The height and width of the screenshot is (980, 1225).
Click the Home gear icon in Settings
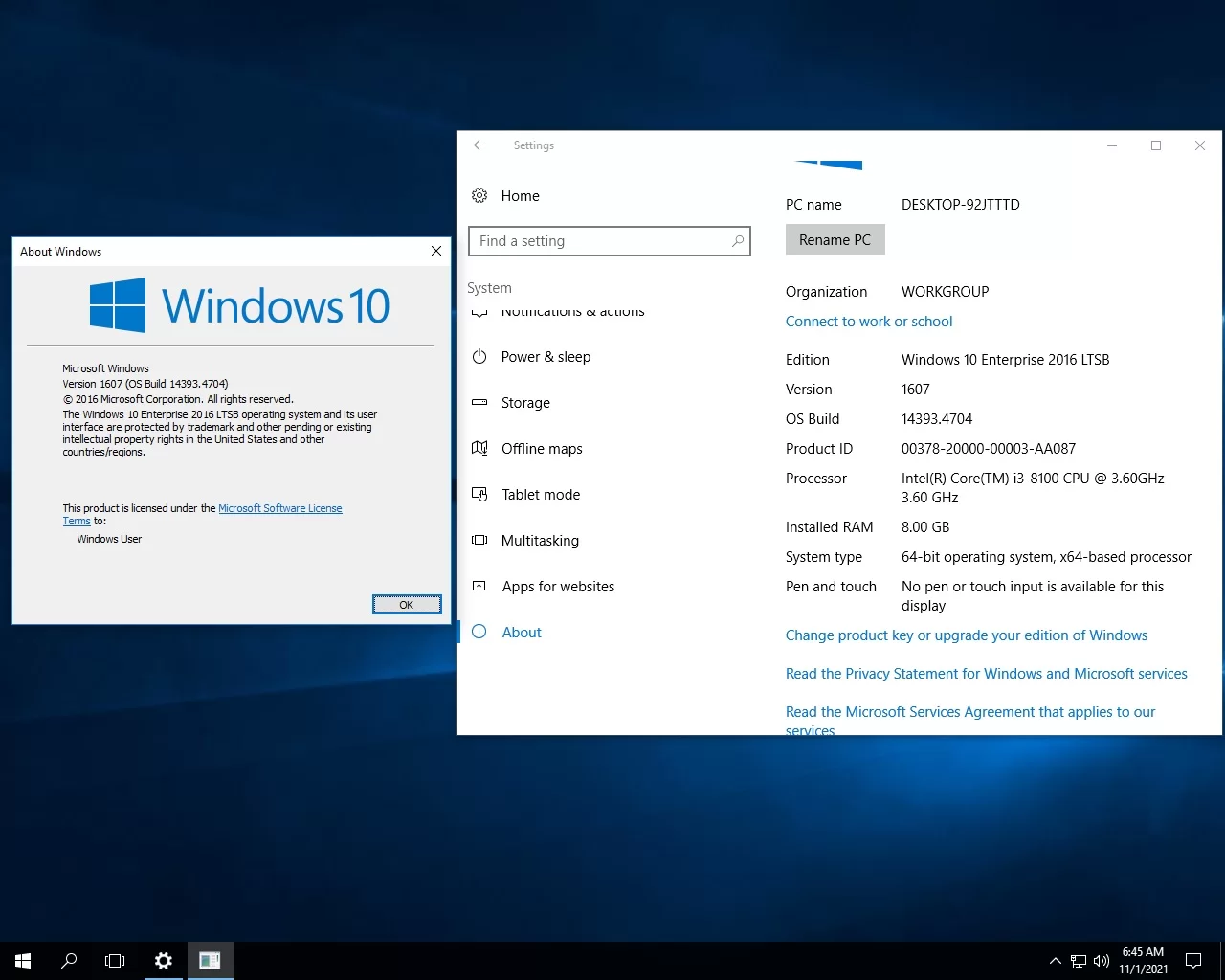coord(479,196)
